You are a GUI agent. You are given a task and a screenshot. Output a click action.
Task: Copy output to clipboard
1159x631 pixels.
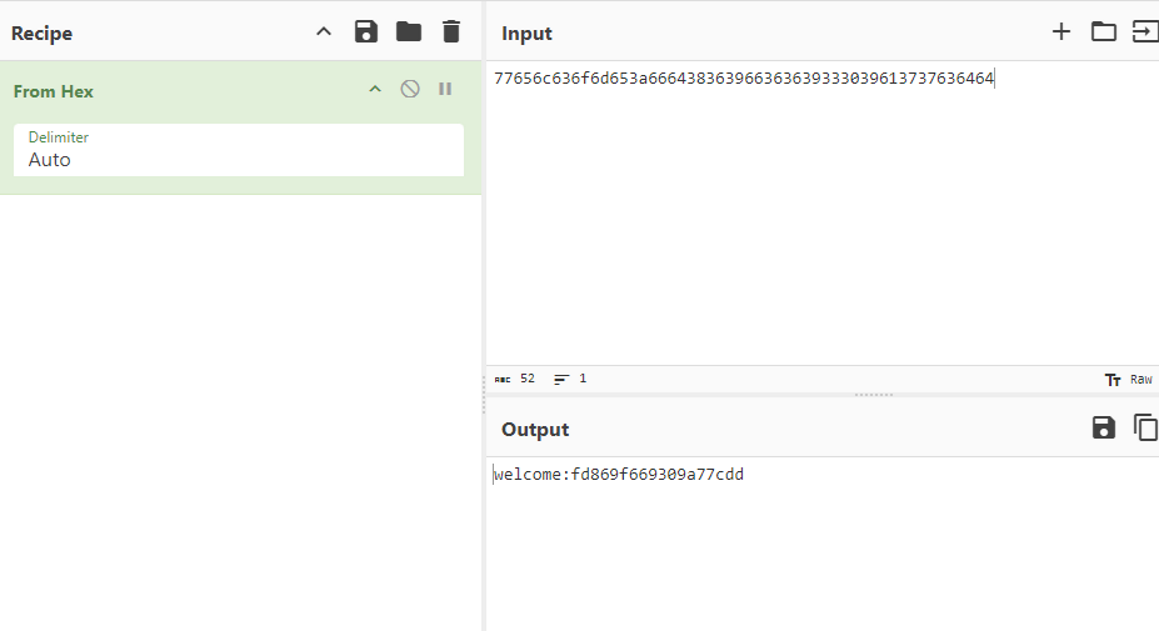coord(1145,428)
